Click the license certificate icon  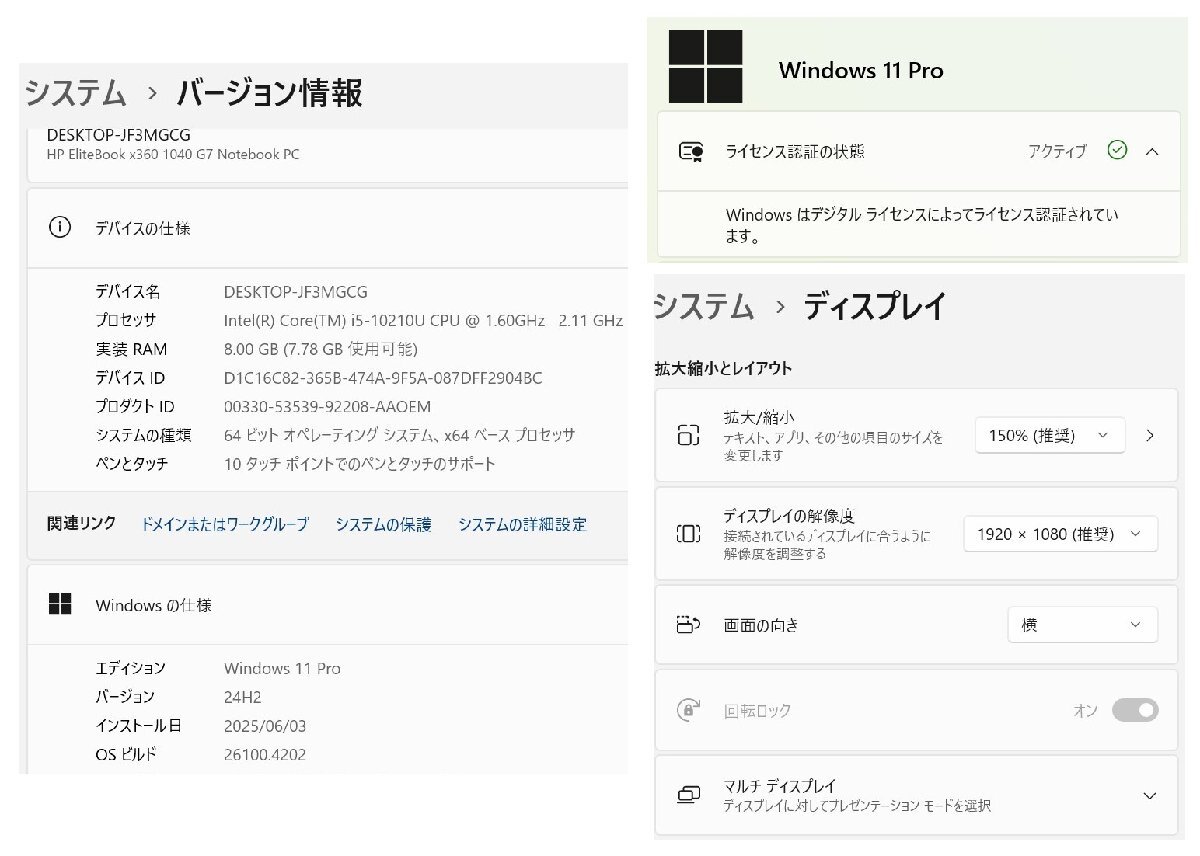pos(690,151)
